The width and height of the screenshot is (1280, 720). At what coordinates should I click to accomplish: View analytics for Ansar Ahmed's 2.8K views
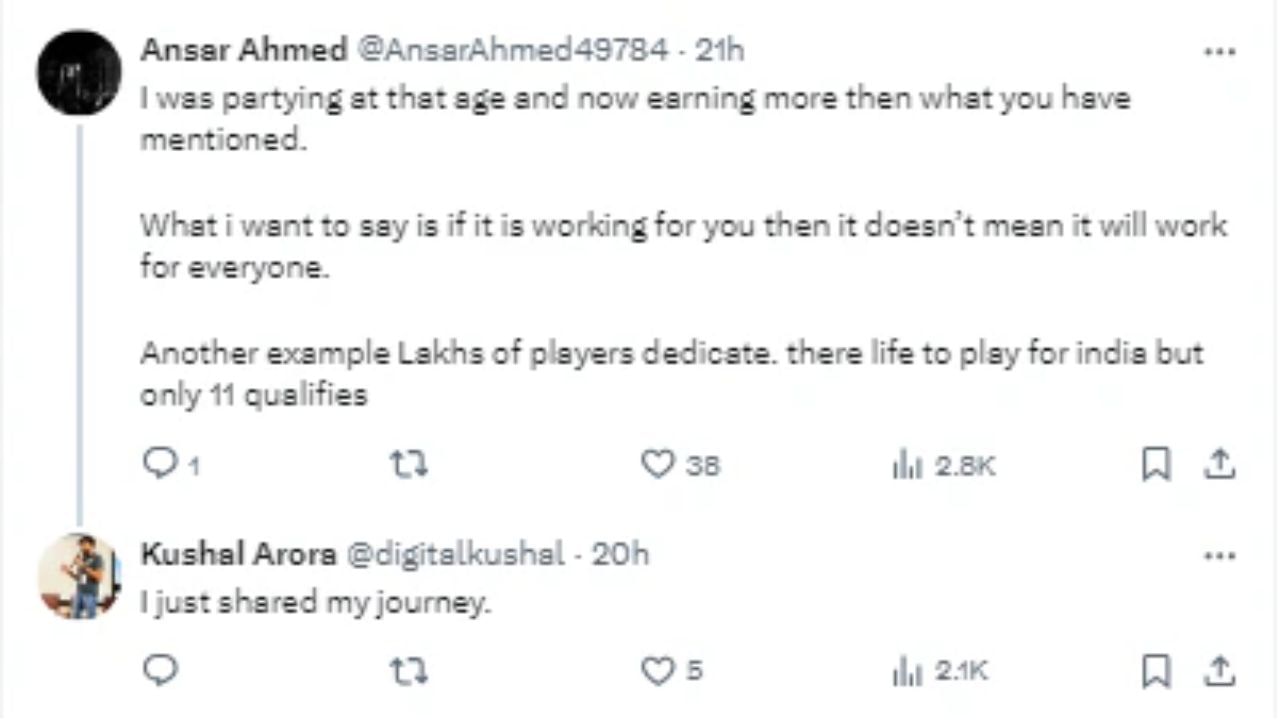point(905,464)
